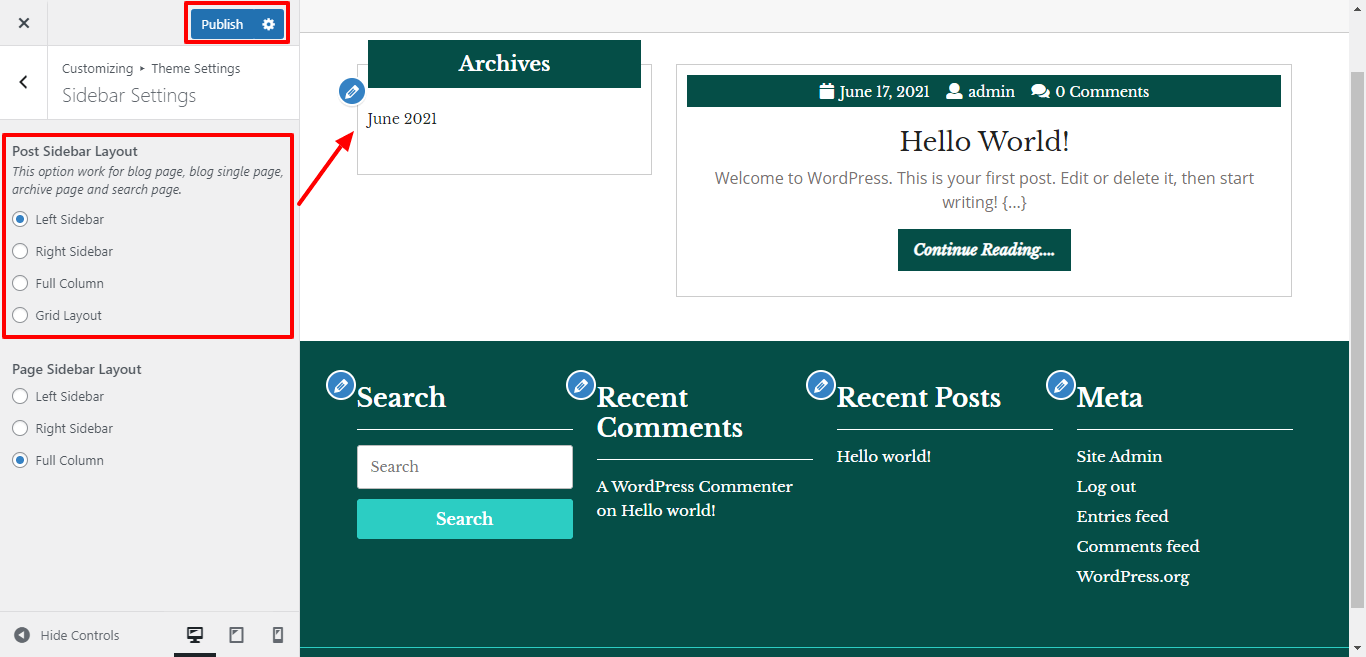Viewport: 1366px width, 657px height.
Task: Edit the Recent Posts widget pencil icon
Action: [x=821, y=385]
